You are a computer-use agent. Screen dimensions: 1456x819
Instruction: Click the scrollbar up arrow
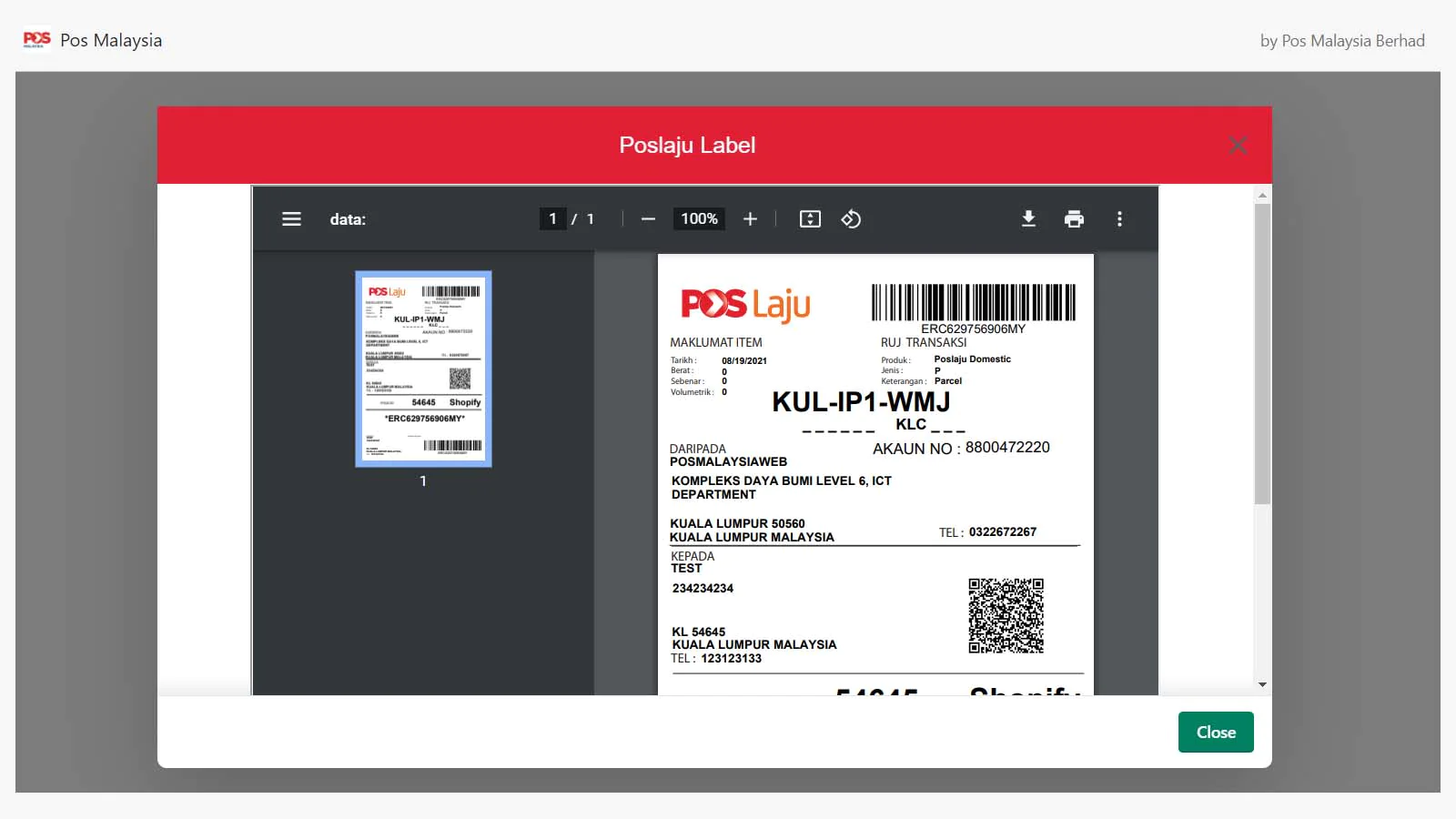[x=1262, y=195]
